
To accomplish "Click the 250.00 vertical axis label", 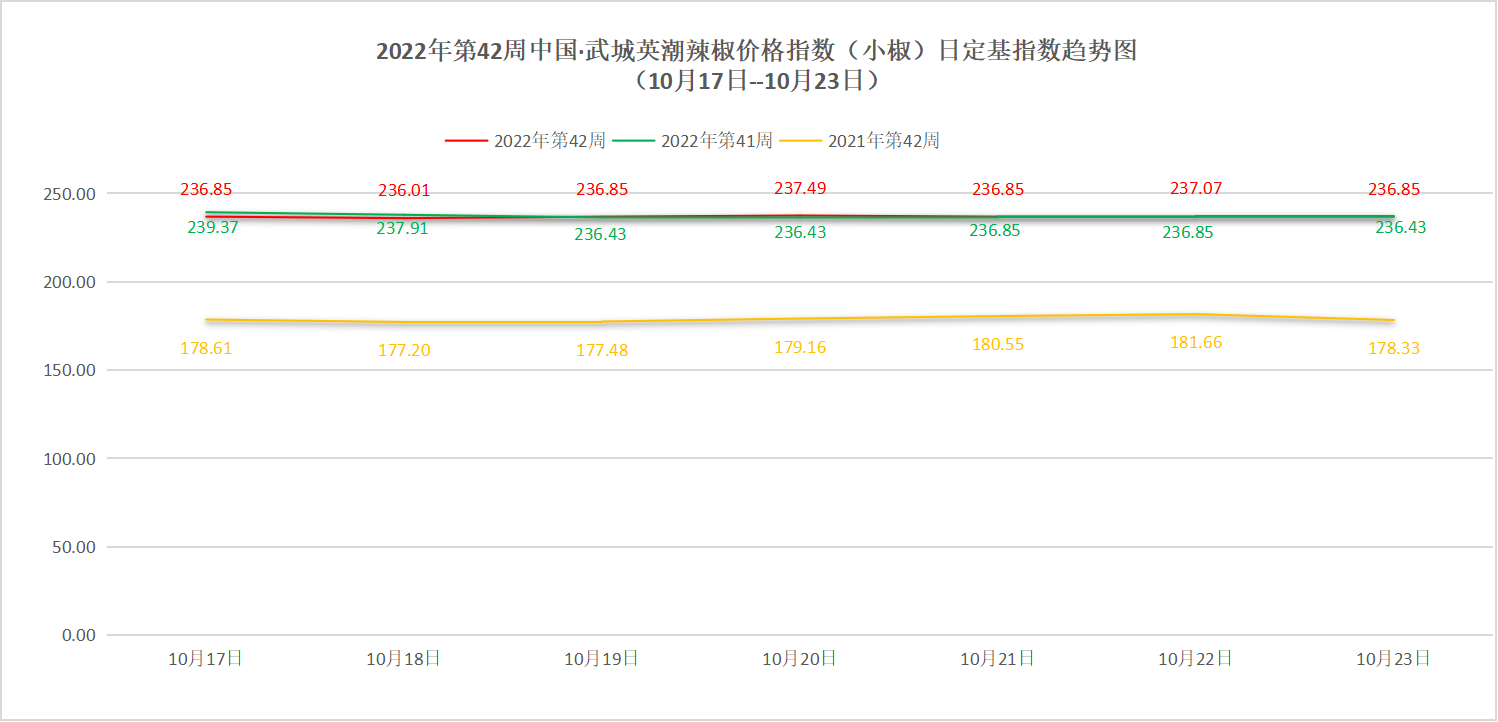I will pos(71,194).
